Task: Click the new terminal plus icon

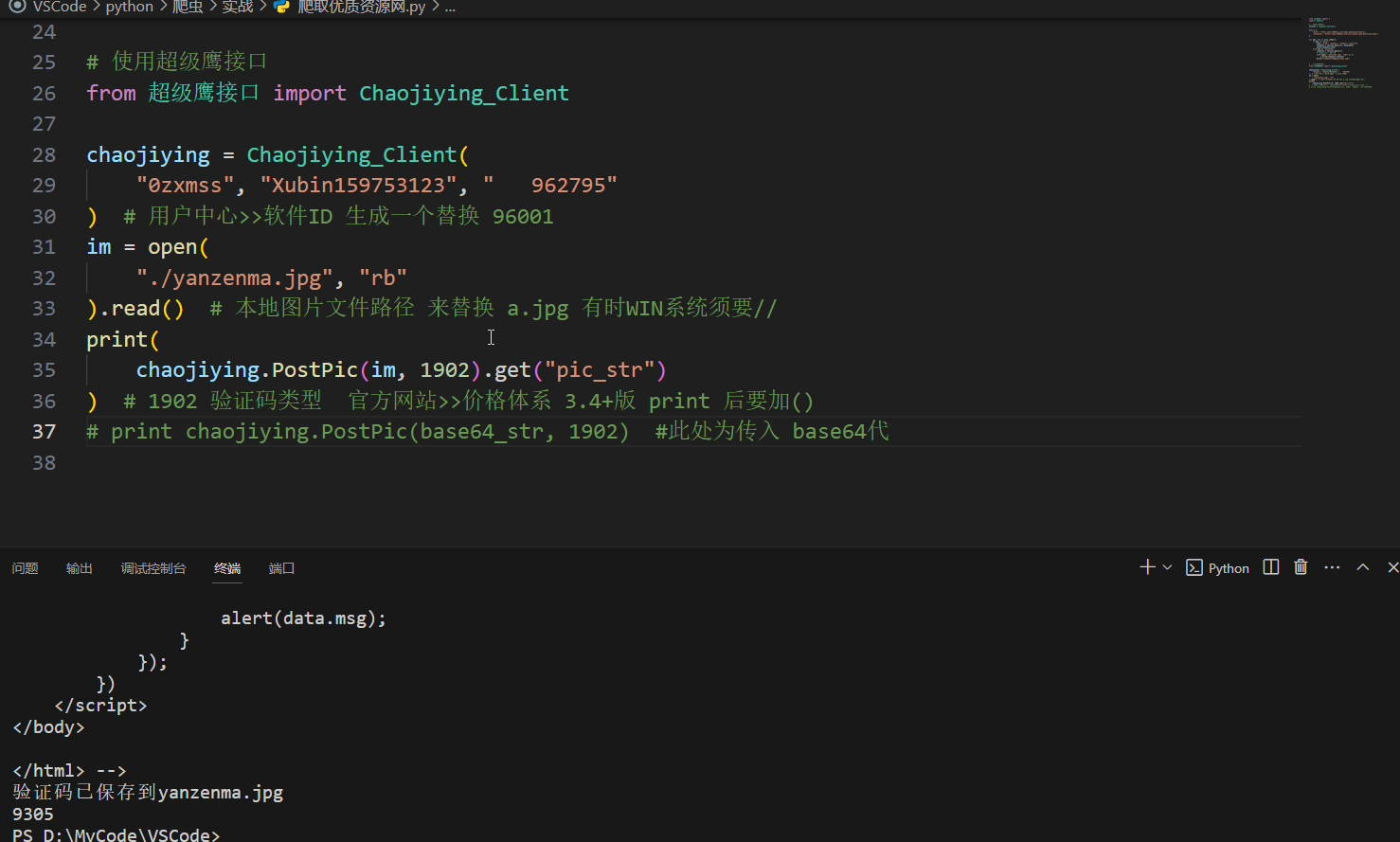Action: pos(1147,567)
